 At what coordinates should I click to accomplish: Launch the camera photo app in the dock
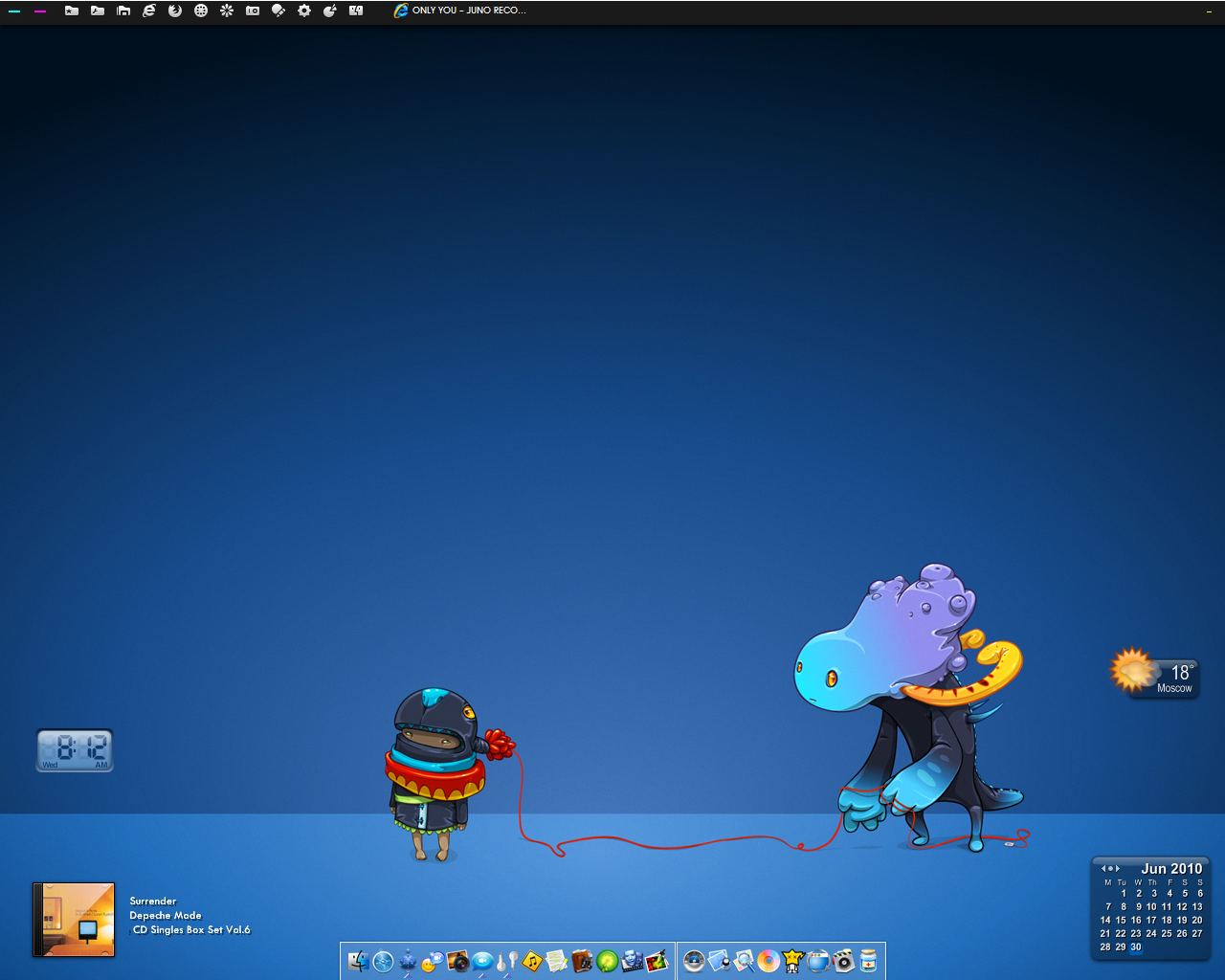(458, 961)
